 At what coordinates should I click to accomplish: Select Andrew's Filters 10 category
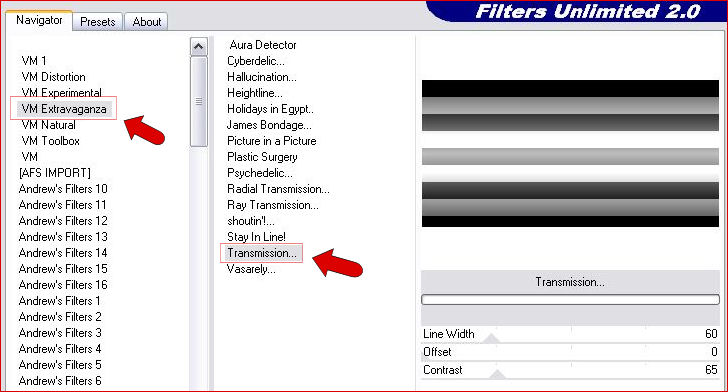(63, 189)
